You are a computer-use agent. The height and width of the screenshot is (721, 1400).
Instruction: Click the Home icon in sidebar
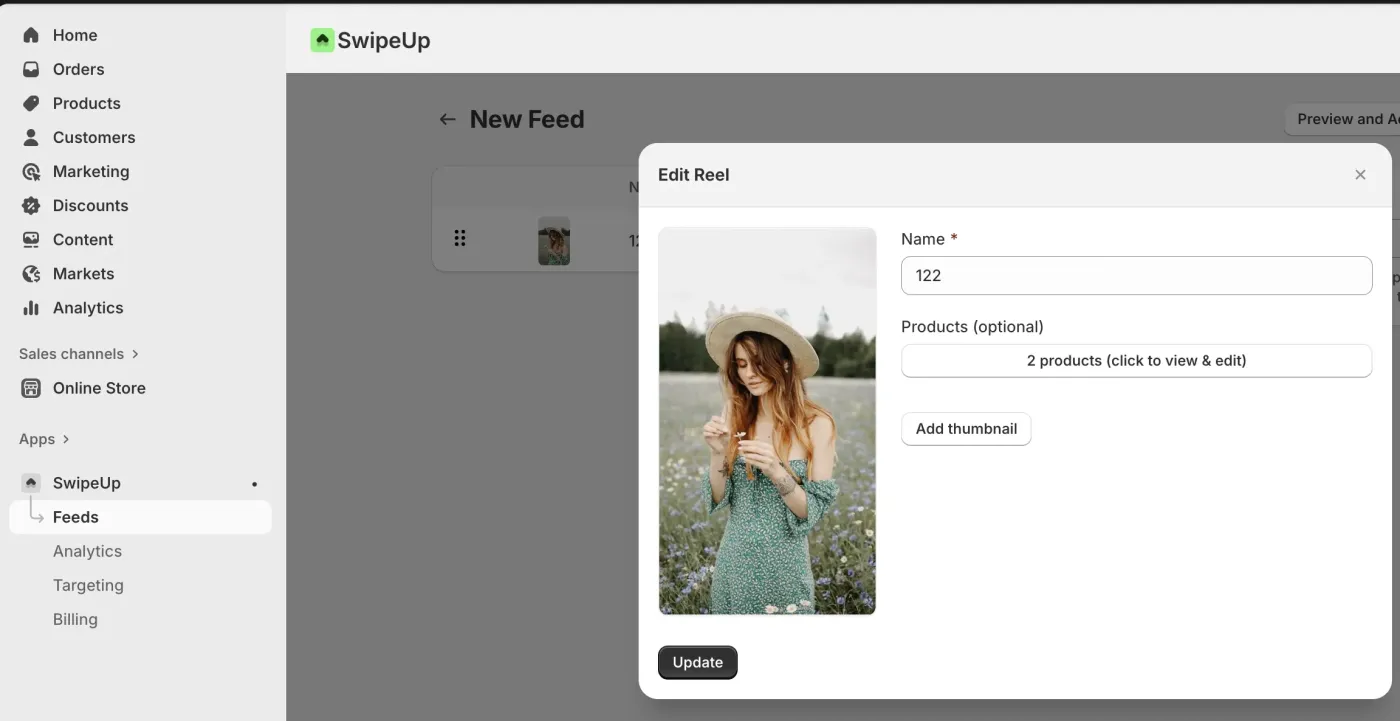tap(31, 35)
